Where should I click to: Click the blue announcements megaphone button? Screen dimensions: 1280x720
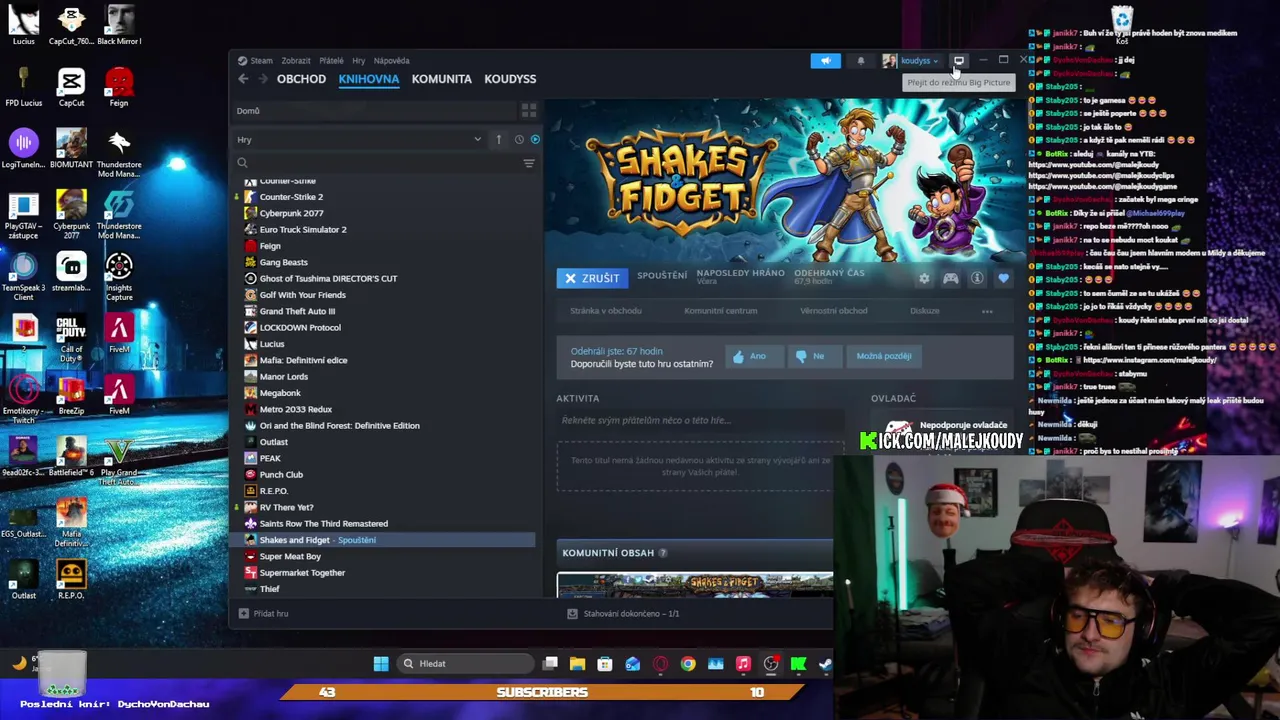(826, 61)
